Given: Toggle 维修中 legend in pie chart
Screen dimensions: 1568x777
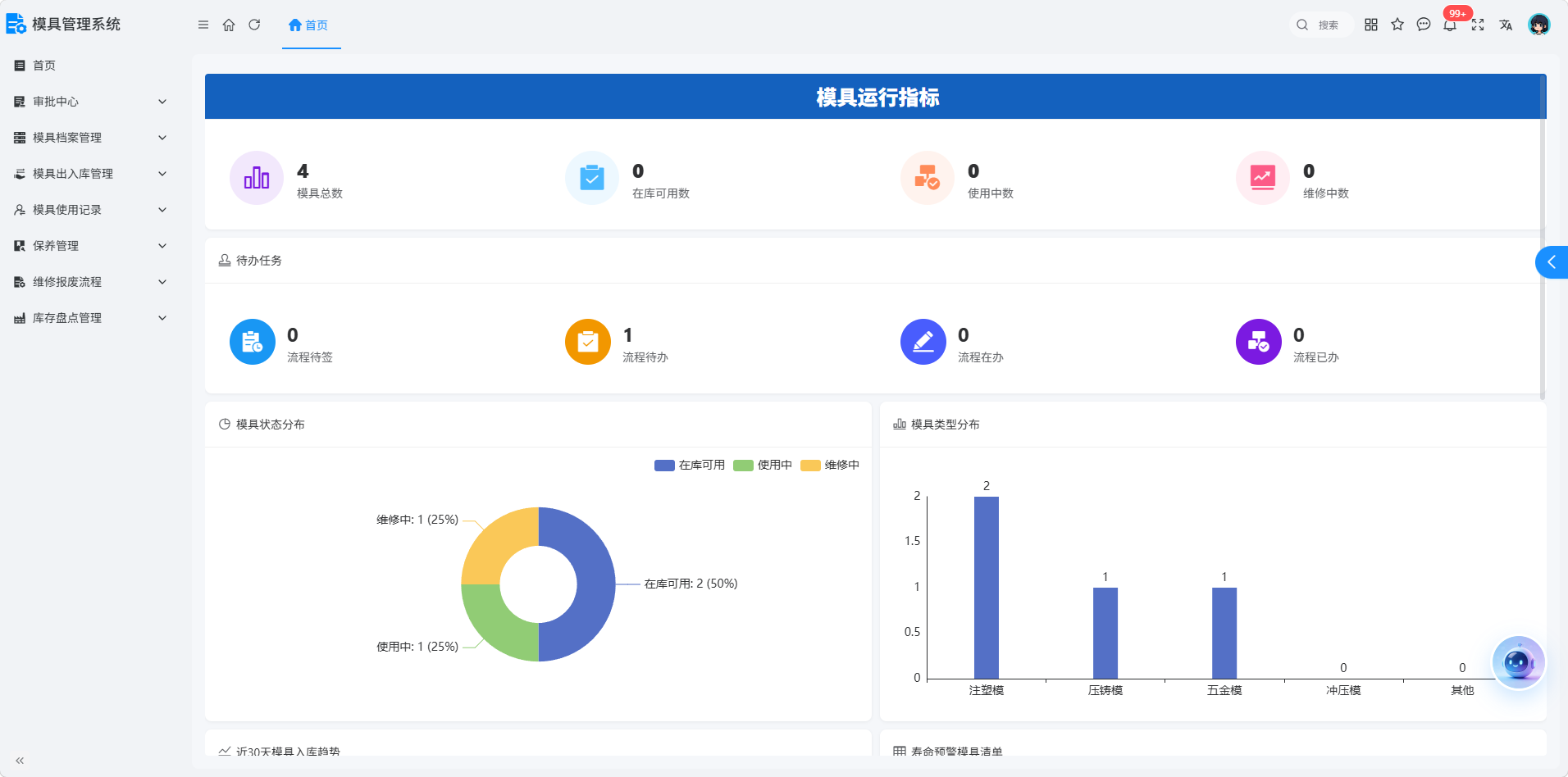Looking at the screenshot, I should (830, 466).
